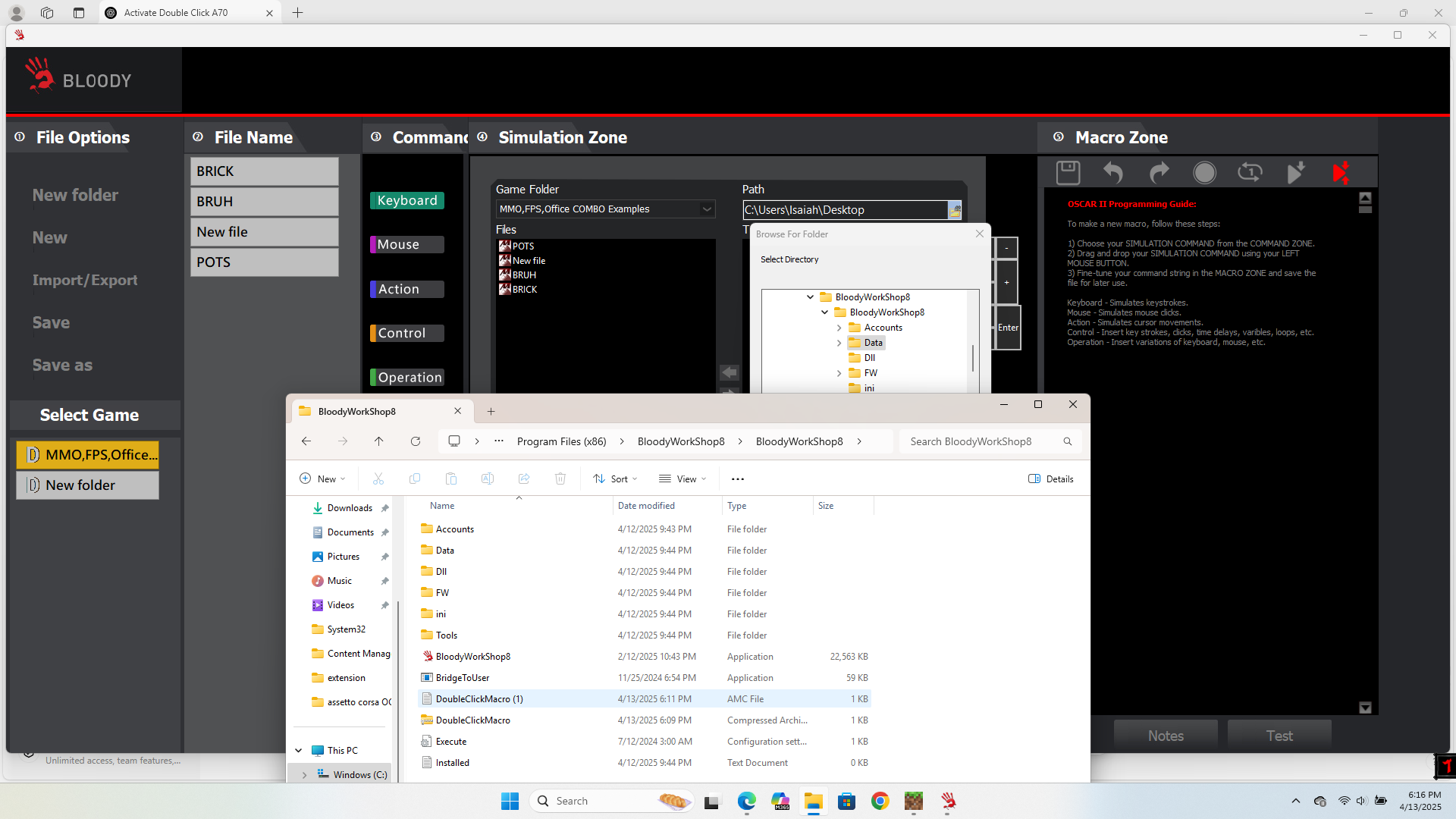The width and height of the screenshot is (1456, 819).
Task: Click the save macro floppy disk icon
Action: pyautogui.click(x=1068, y=173)
